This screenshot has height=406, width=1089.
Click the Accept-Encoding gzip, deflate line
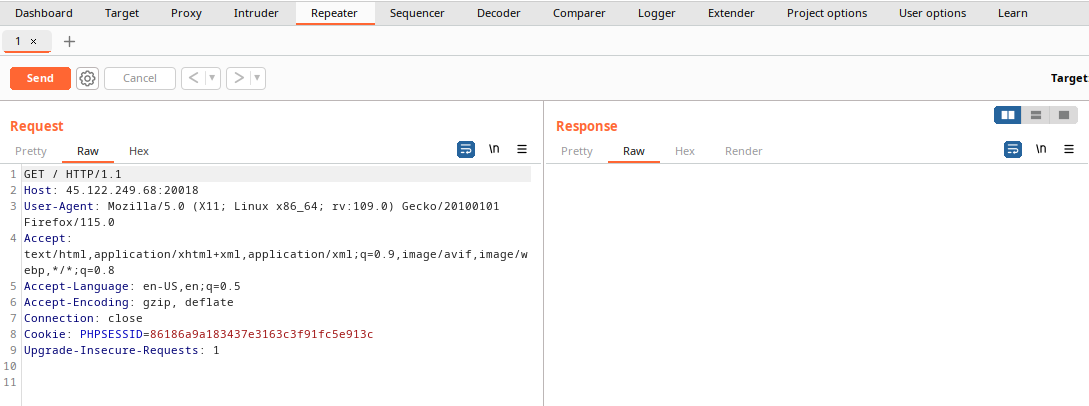[x=128, y=303]
